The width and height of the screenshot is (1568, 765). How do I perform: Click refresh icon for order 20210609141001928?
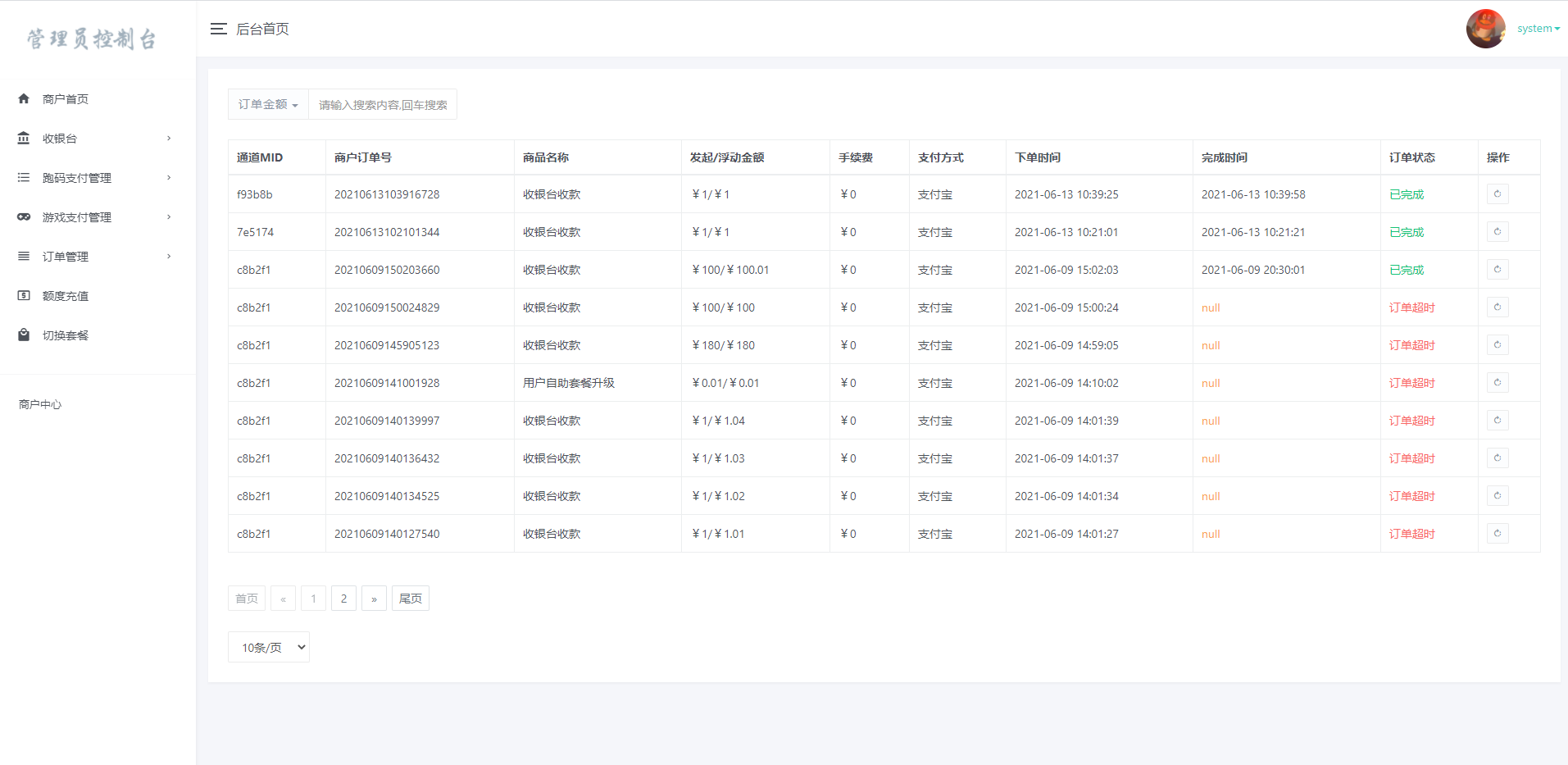1498,383
